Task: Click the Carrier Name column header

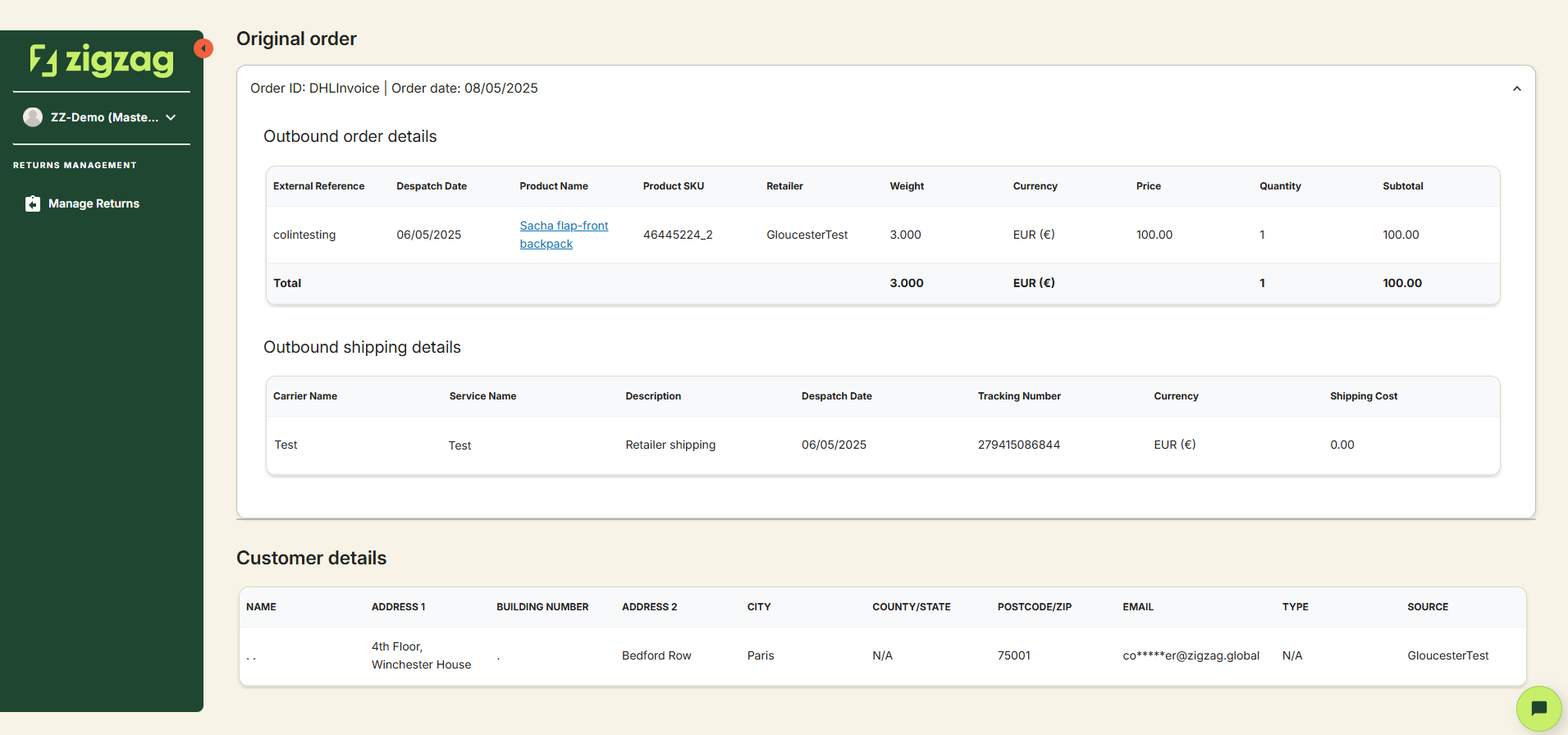Action: point(305,396)
